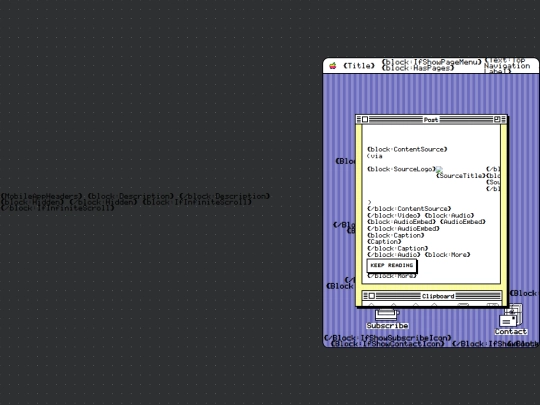
Task: Click the {Block:IfShowContactIcon} text
Action: [x=388, y=343]
